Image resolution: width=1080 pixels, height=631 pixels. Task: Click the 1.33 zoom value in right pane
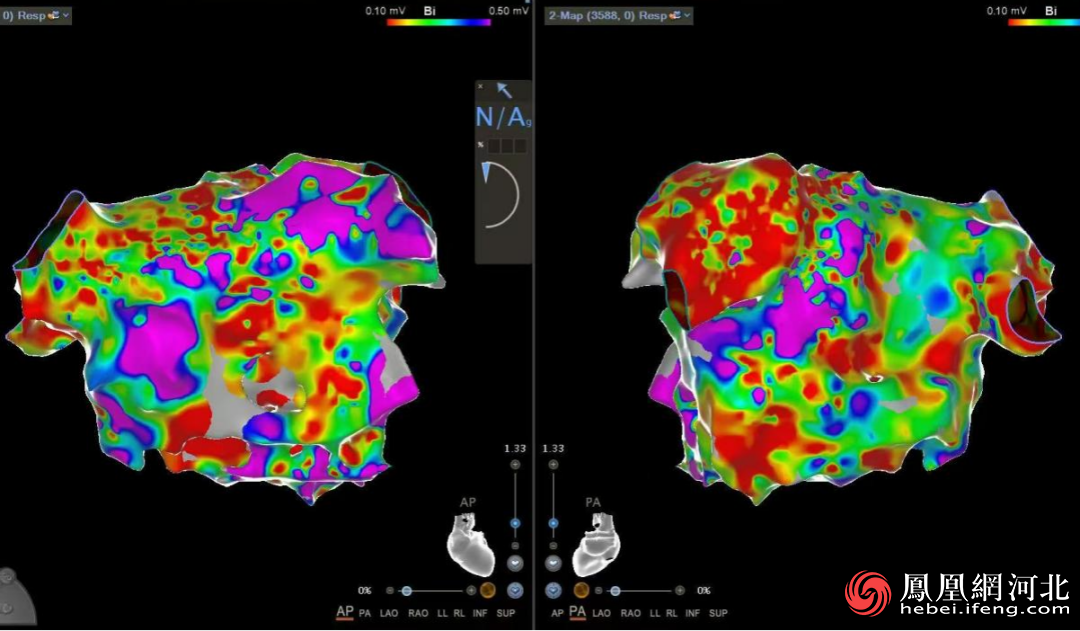pyautogui.click(x=553, y=448)
